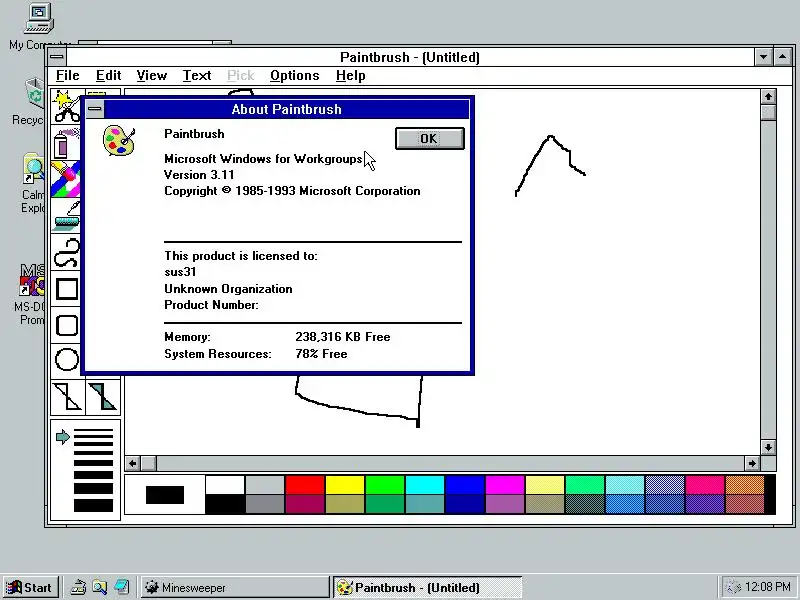
Task: Click the canvas vertical scrollbar down arrow
Action: pyautogui.click(x=768, y=447)
